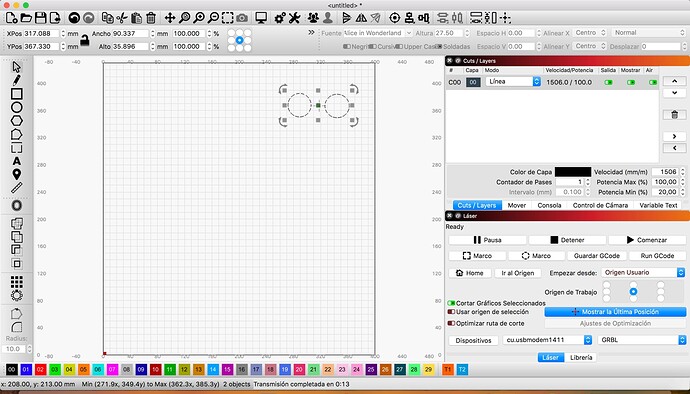The image size is (690, 394).
Task: Switch to the Control de Cámara tab
Action: 600,205
